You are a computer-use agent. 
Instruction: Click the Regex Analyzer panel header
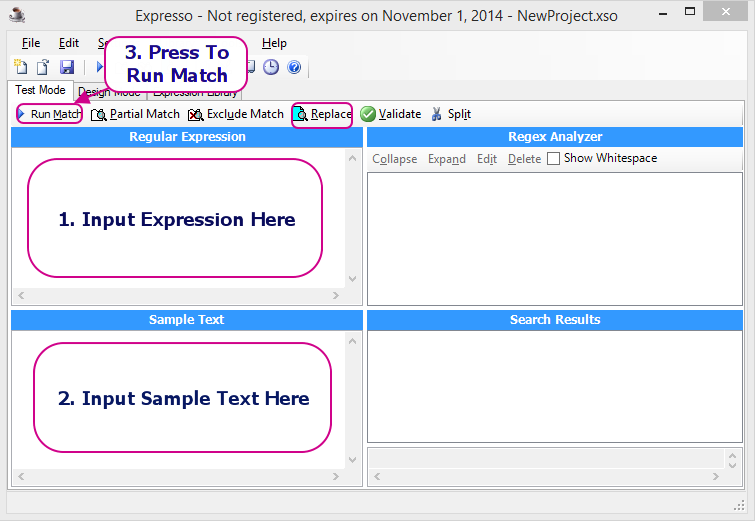(x=555, y=137)
